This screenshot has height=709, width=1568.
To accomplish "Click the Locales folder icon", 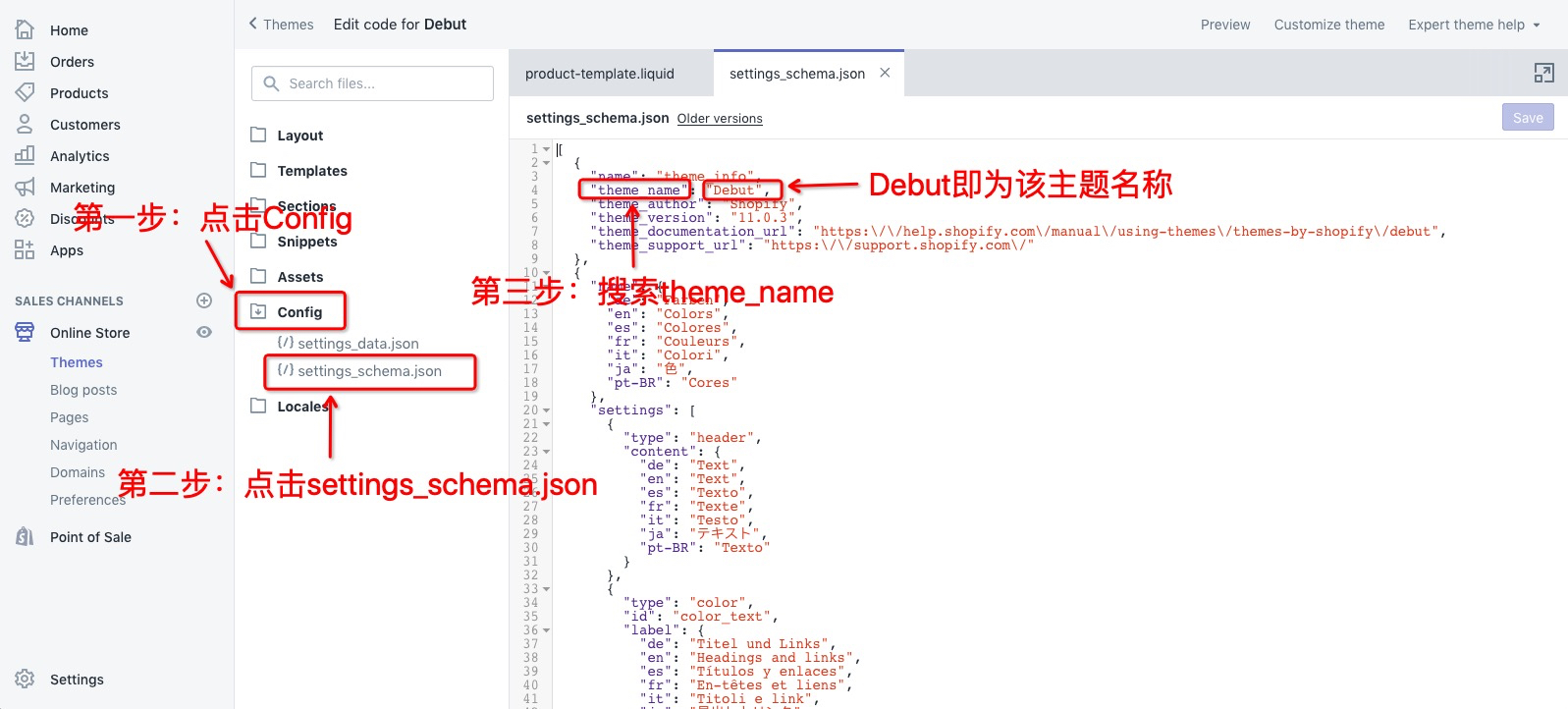I will [x=258, y=406].
